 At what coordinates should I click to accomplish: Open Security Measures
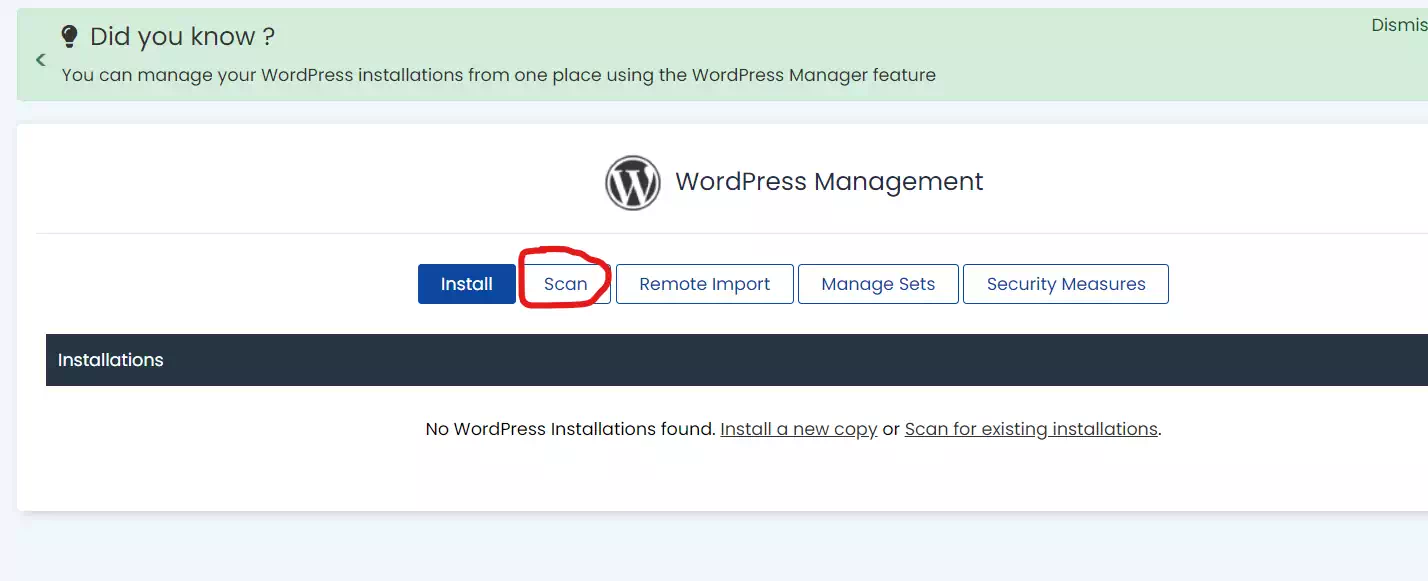1066,284
